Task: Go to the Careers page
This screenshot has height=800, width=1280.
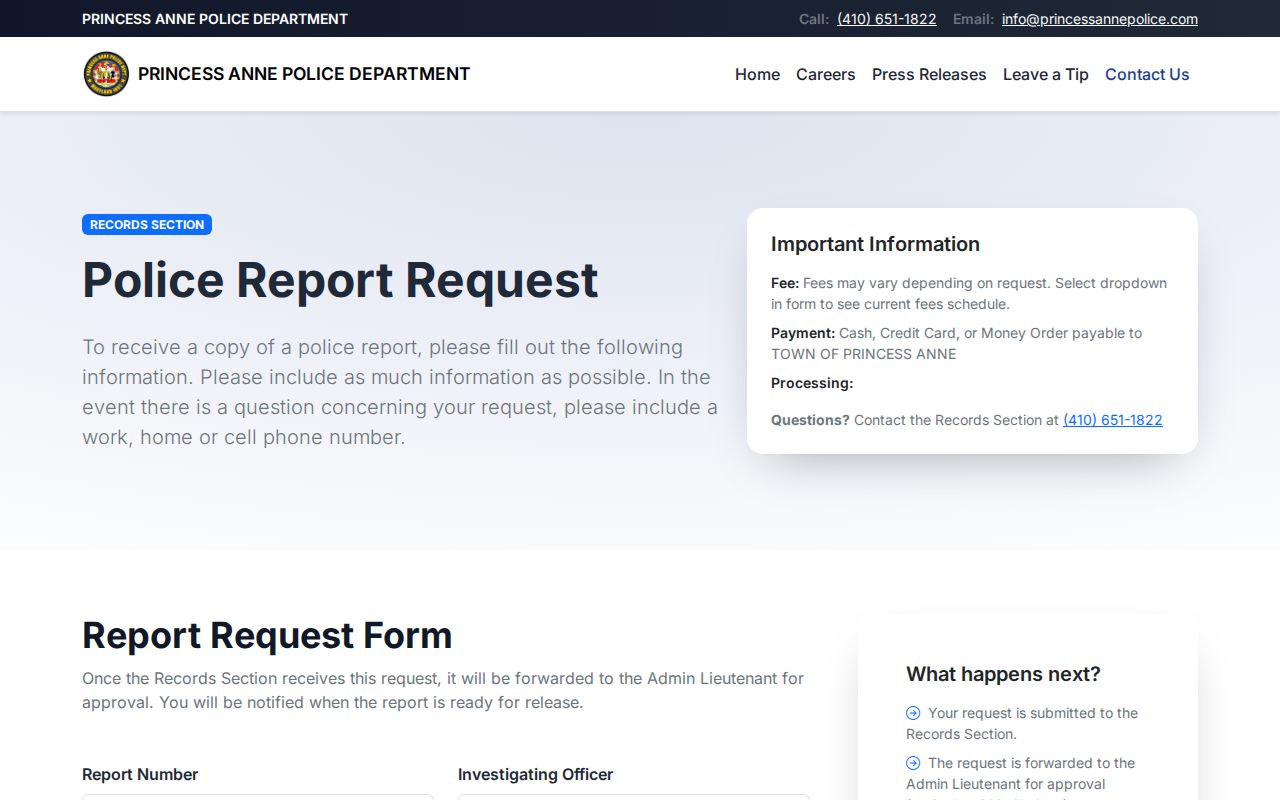Action: pyautogui.click(x=826, y=74)
